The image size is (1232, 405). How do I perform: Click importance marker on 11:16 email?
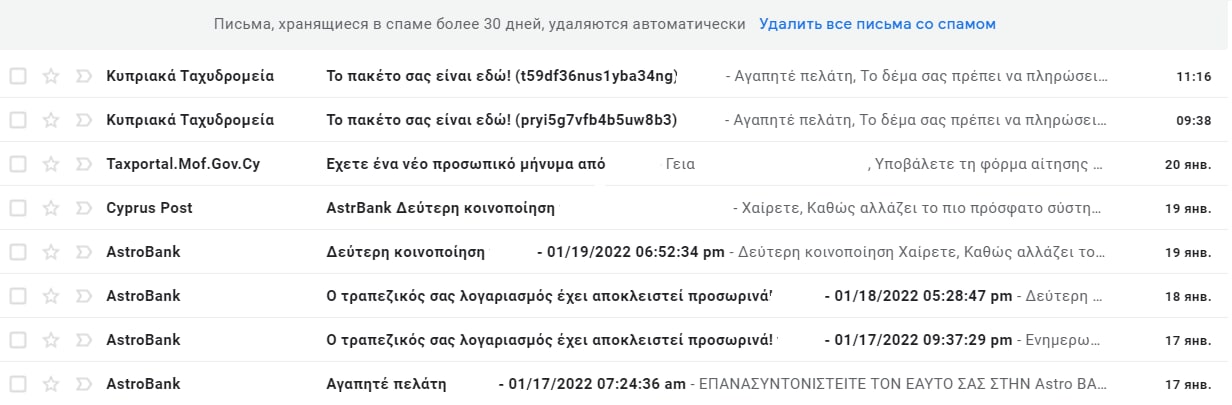click(x=83, y=76)
